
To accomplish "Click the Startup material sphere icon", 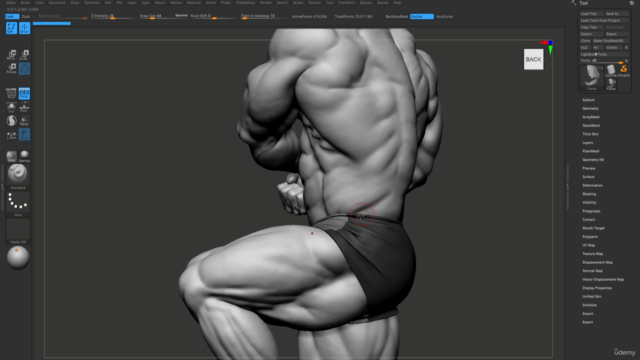I will point(24,156).
